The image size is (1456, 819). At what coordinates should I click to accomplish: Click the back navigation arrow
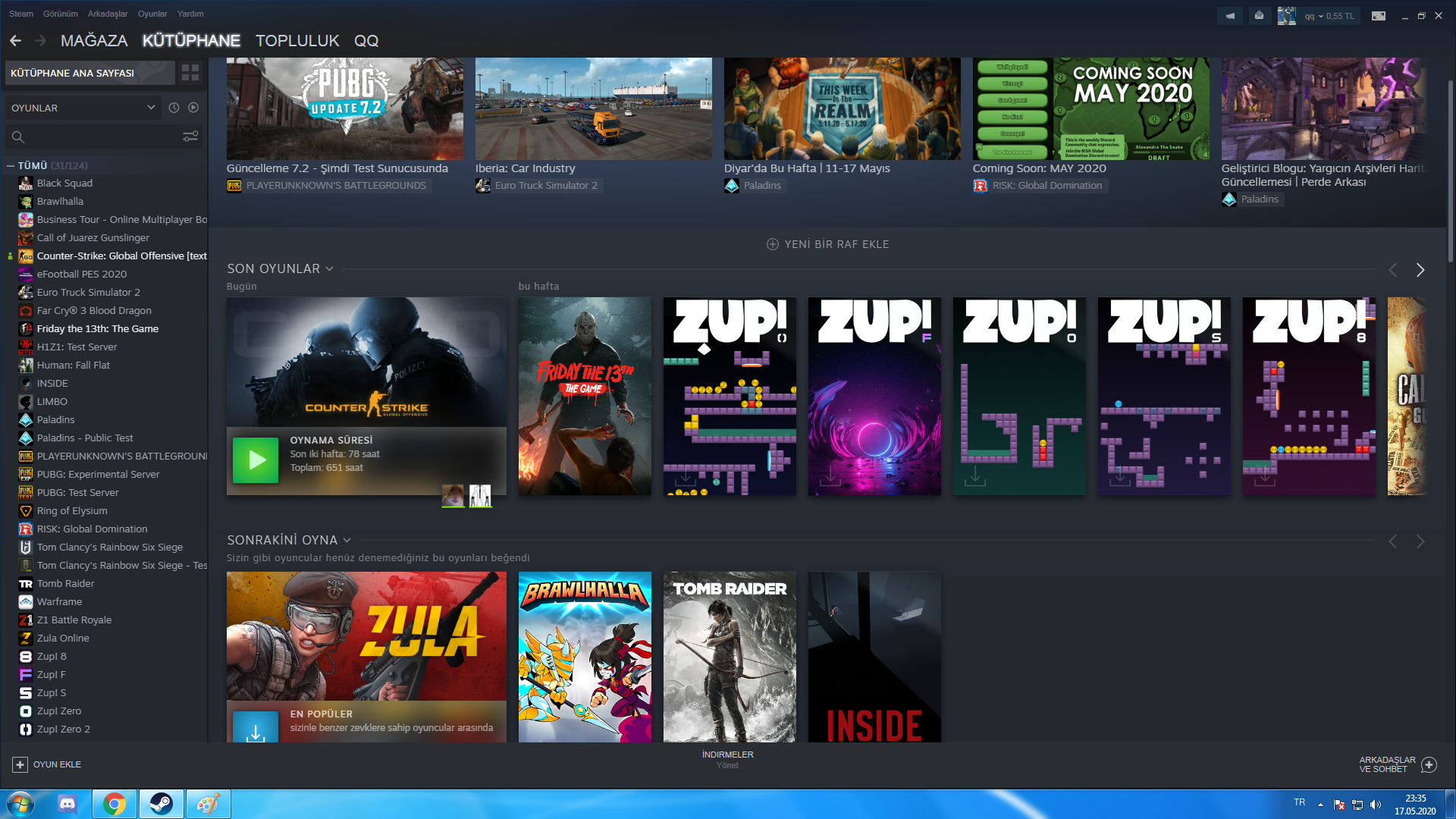pyautogui.click(x=15, y=41)
